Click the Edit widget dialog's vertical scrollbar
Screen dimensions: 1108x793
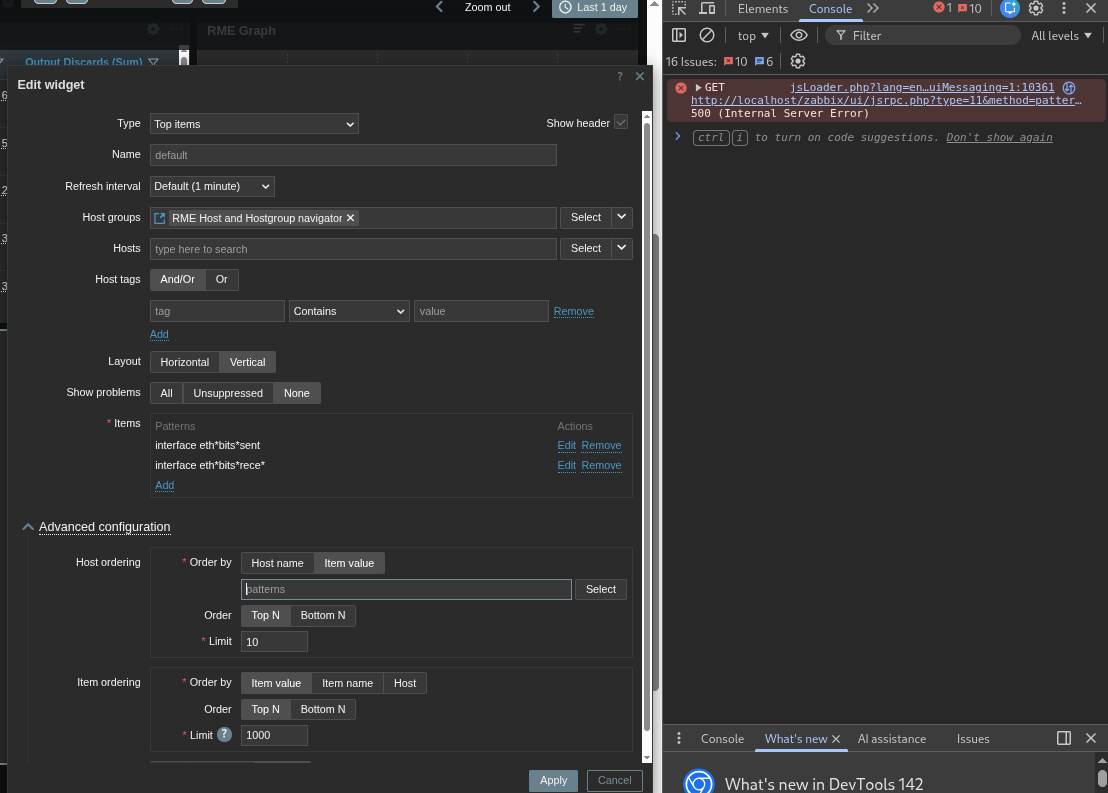655,450
